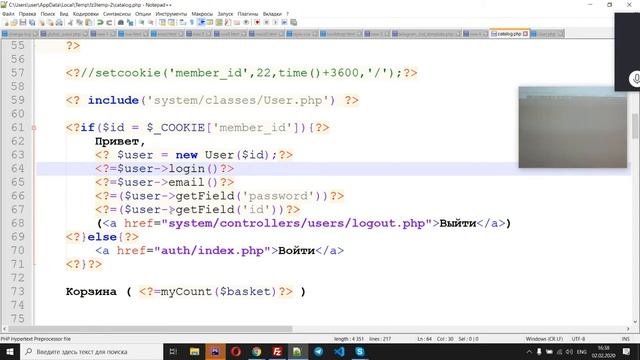The height and width of the screenshot is (360, 640).
Task: Open the Опции menu
Action: click(x=143, y=14)
